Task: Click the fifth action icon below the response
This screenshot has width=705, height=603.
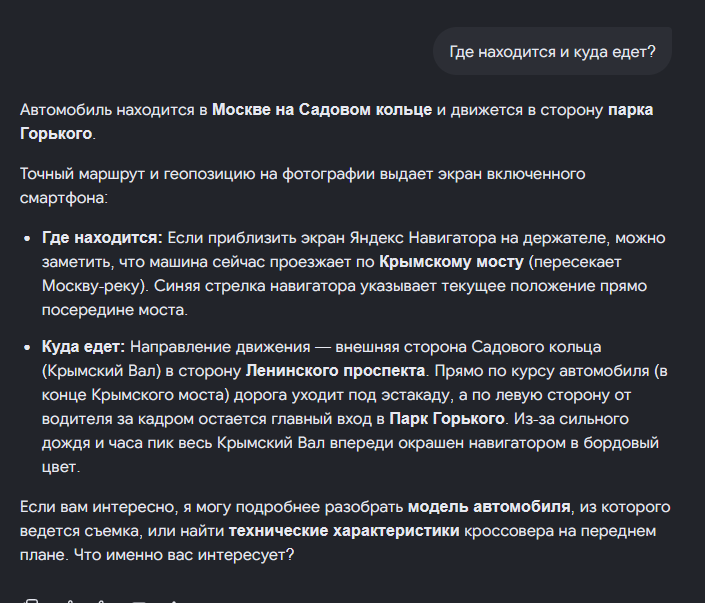Action: point(175,601)
